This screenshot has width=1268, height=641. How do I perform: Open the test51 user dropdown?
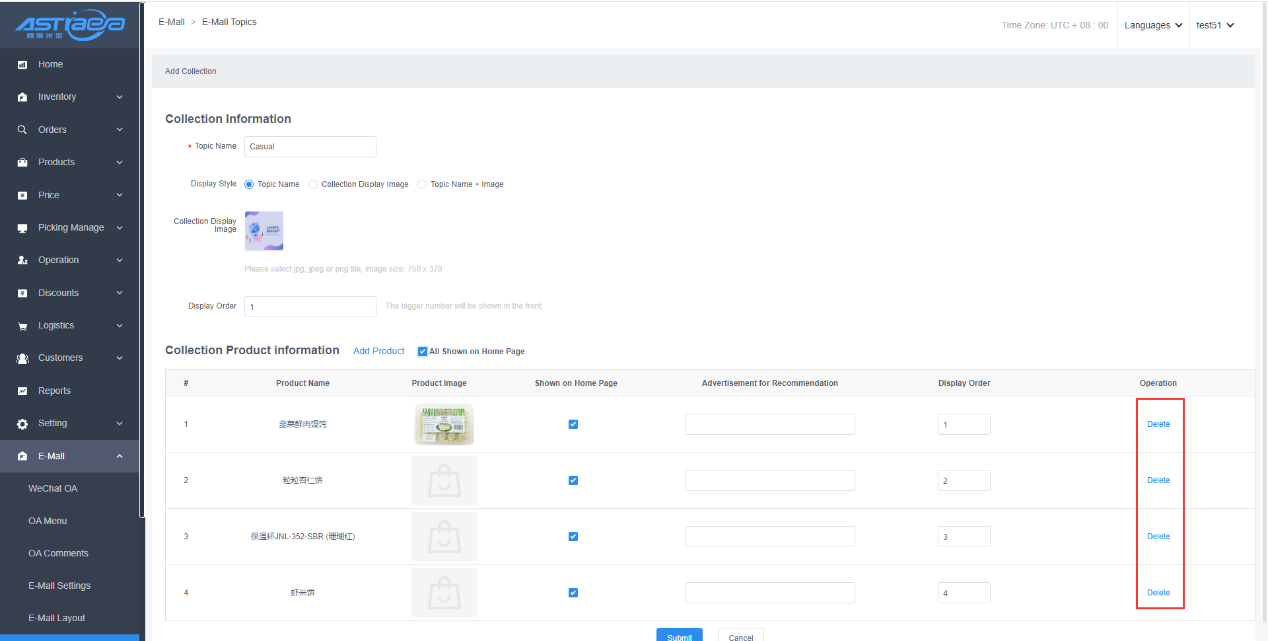point(1214,25)
